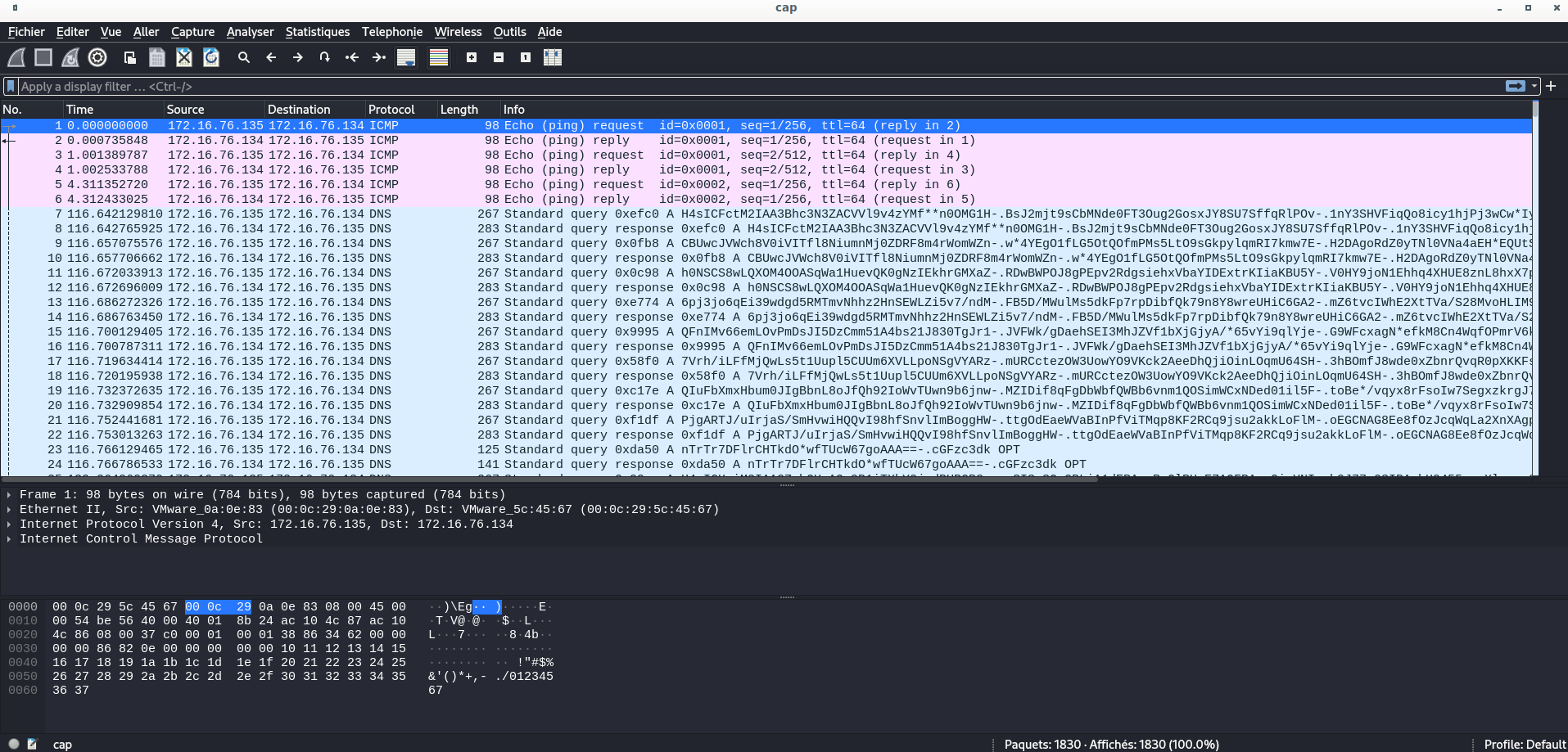
Task: Close this capture file
Action: click(184, 57)
